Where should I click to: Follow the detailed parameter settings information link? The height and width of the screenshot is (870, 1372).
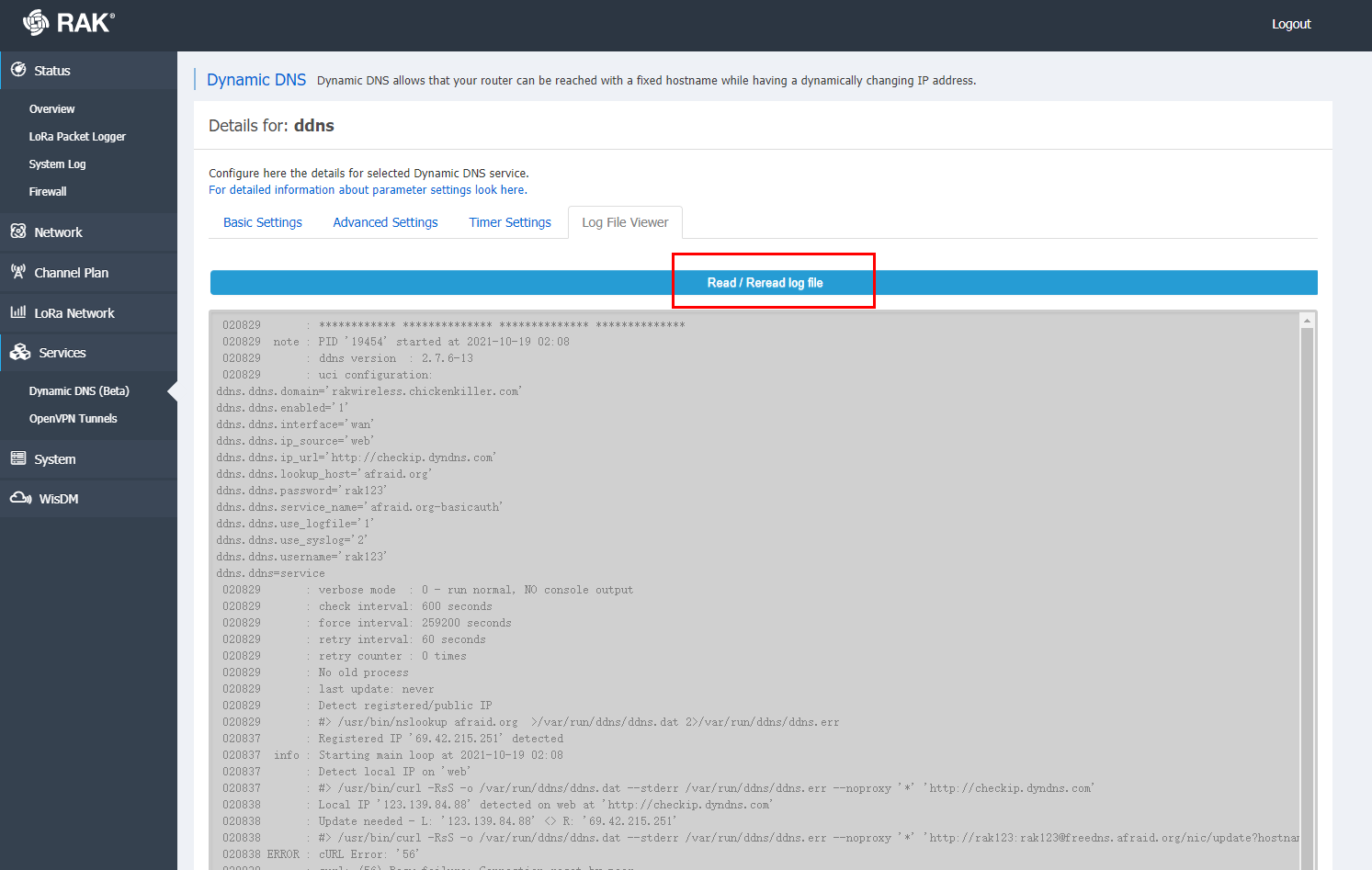coord(368,190)
